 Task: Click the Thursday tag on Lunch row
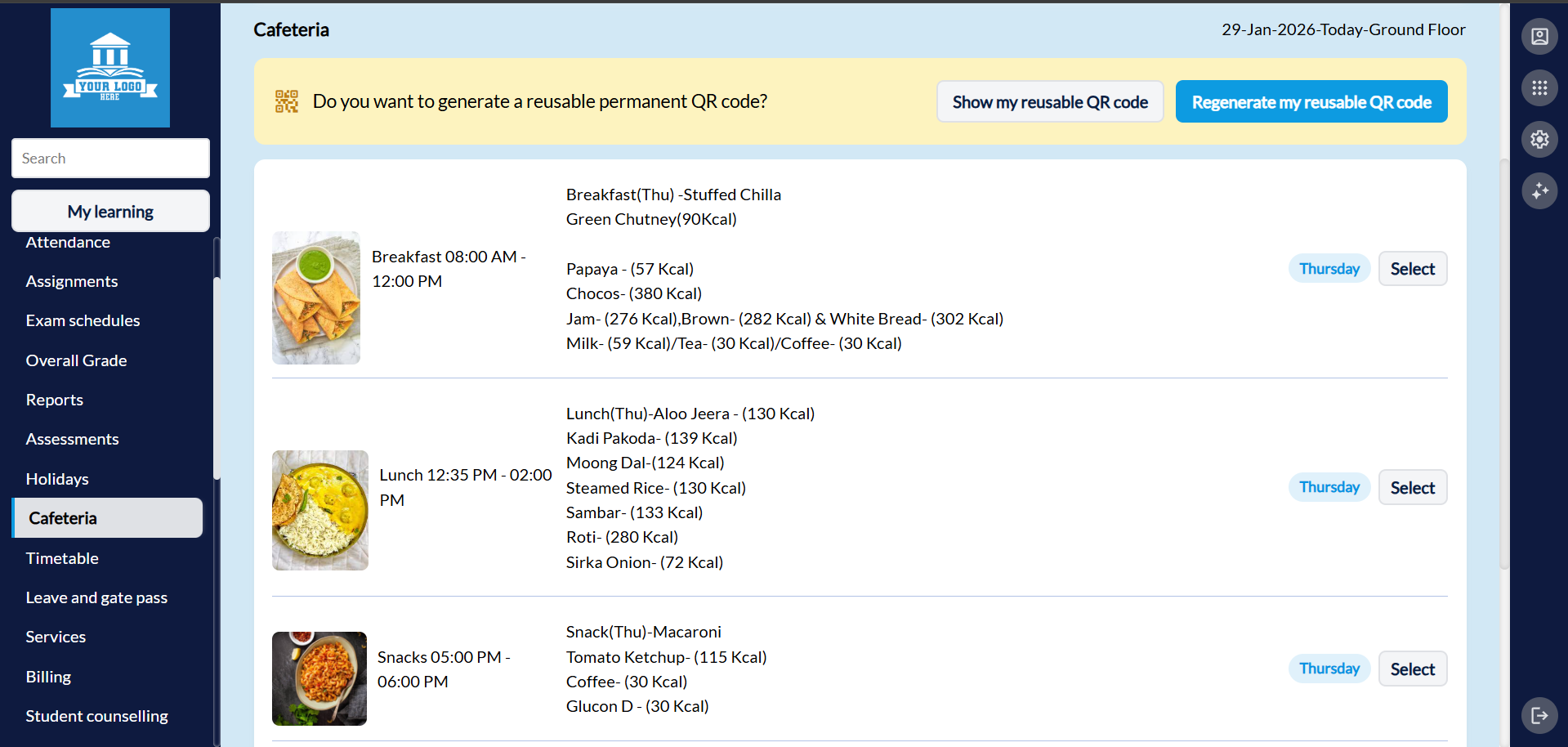(1329, 488)
